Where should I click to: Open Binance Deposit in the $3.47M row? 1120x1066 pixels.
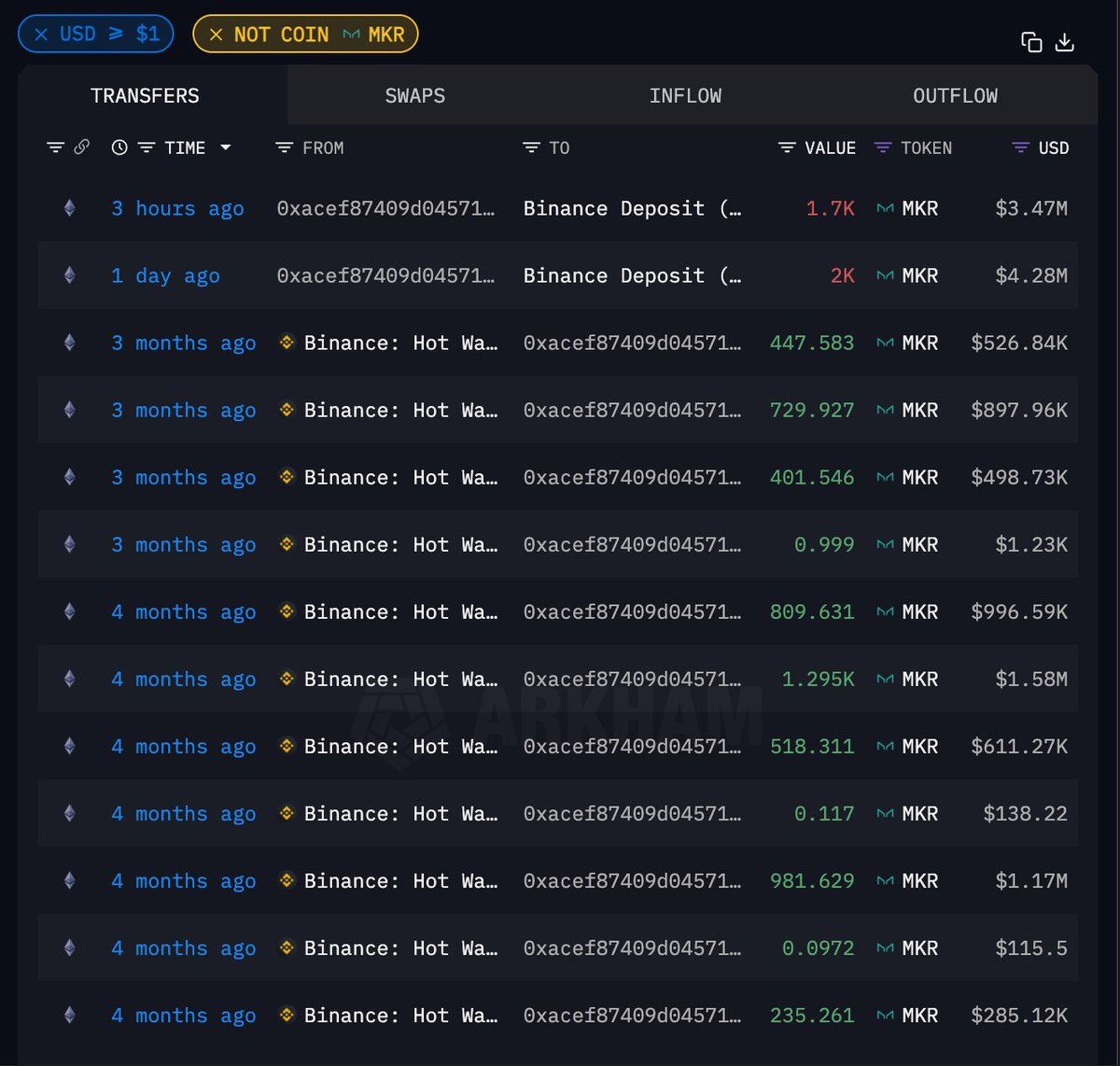(633, 208)
